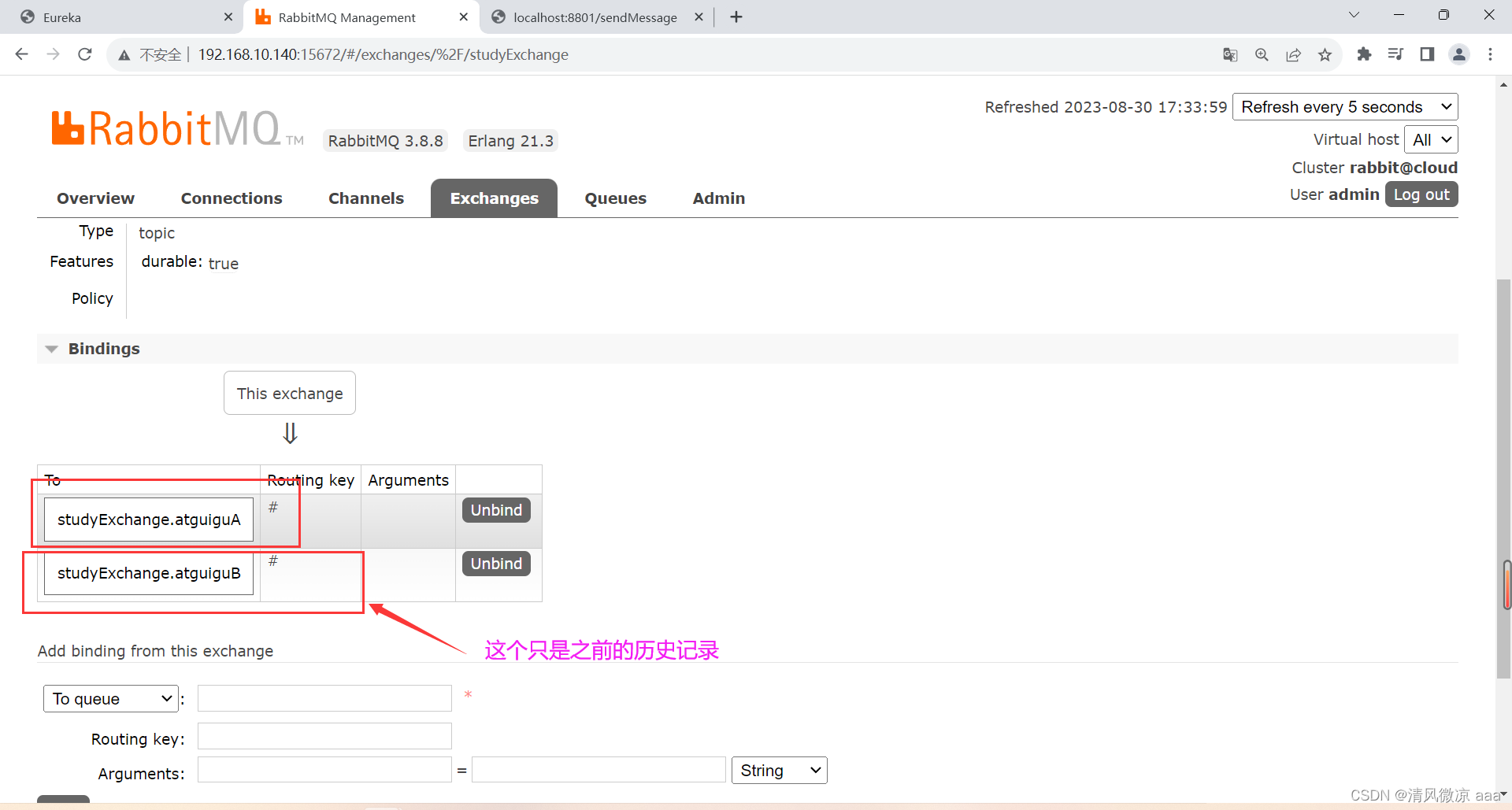
Task: Click the RabbitMQ 3.8.8 version label
Action: tap(386, 141)
